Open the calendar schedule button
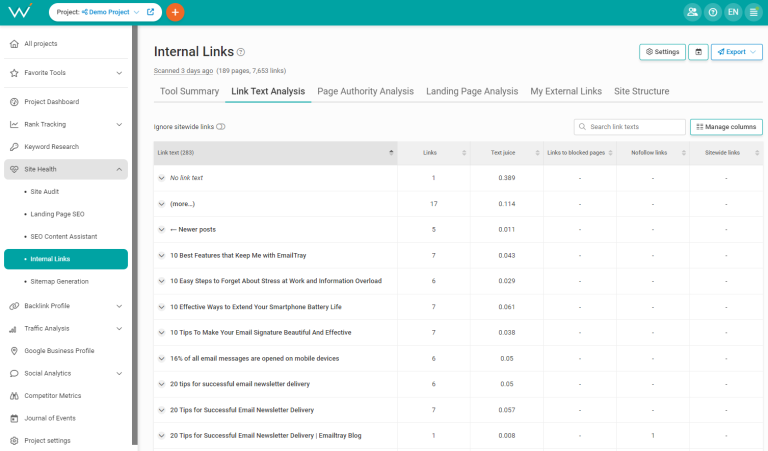The width and height of the screenshot is (768, 451). pyautogui.click(x=698, y=52)
